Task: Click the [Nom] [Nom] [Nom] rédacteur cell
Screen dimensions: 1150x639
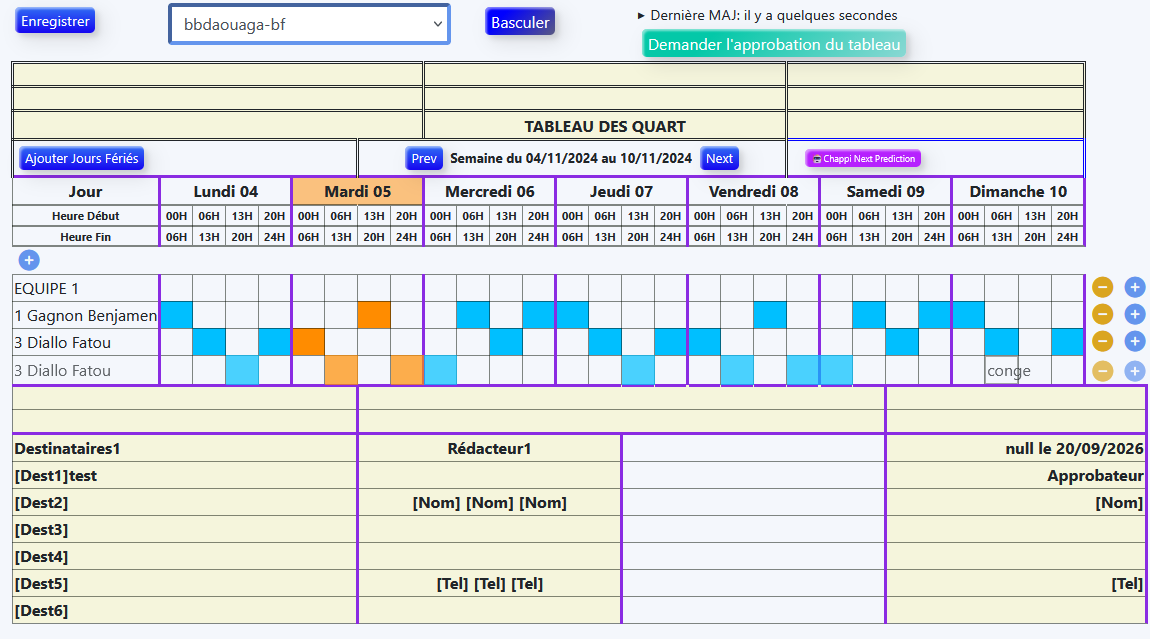Action: point(489,503)
